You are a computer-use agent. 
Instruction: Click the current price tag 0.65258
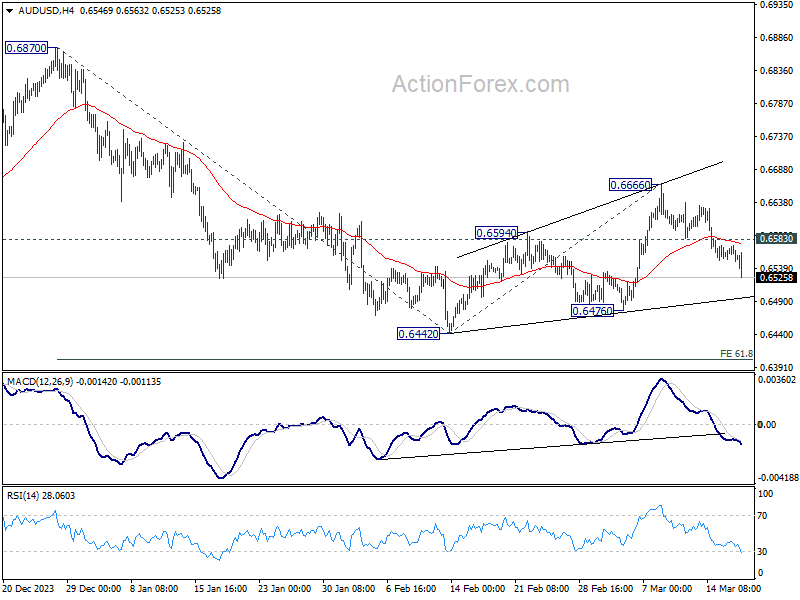click(777, 278)
